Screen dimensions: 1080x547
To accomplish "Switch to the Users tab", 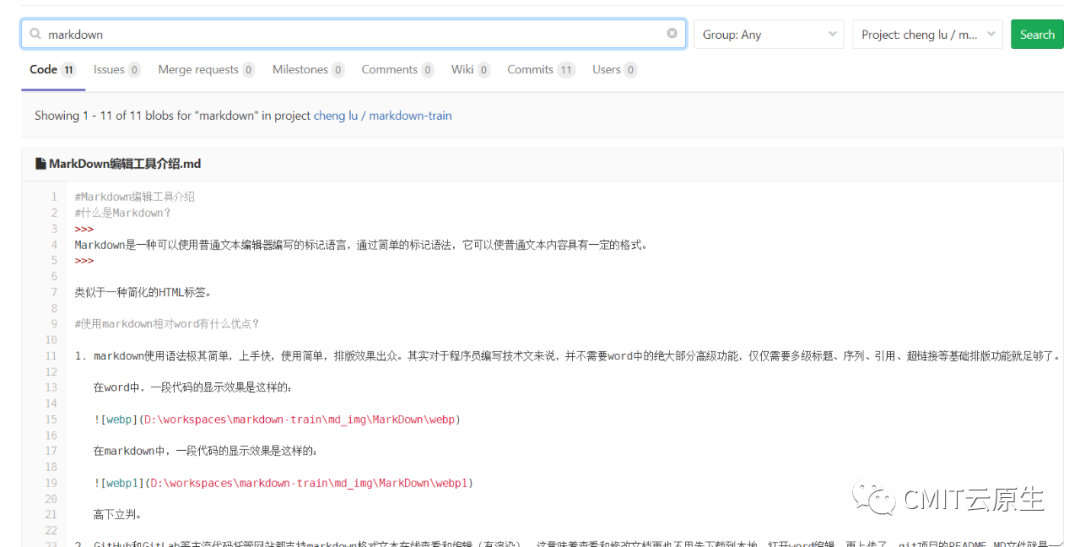I will pyautogui.click(x=614, y=70).
